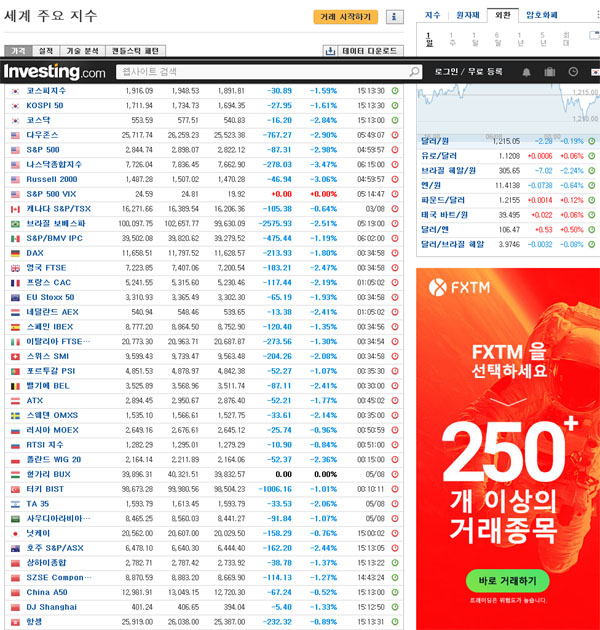This screenshot has width=600, height=630.
Task: Select the 1주 chart timeframe
Action: tap(450, 39)
